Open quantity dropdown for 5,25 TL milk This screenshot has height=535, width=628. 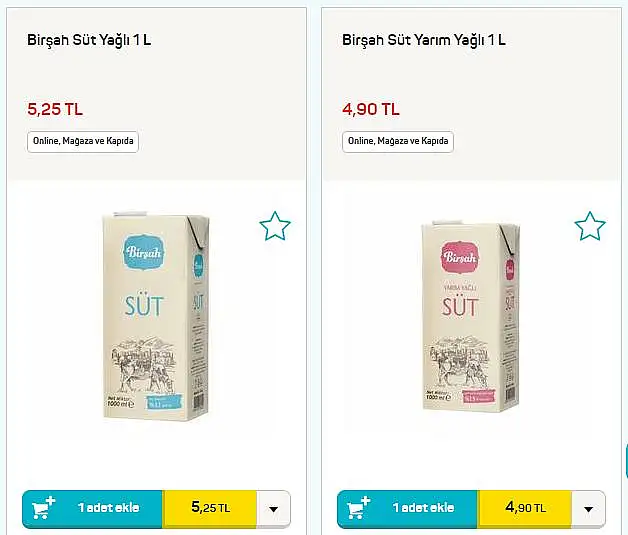(x=274, y=509)
